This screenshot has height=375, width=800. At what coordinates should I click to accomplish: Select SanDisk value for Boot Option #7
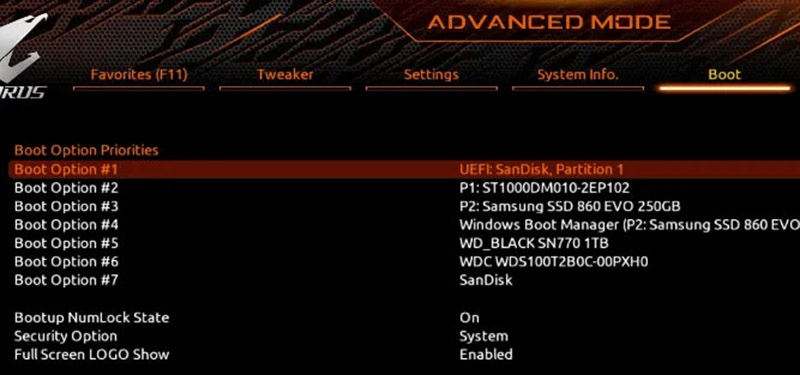coord(486,280)
